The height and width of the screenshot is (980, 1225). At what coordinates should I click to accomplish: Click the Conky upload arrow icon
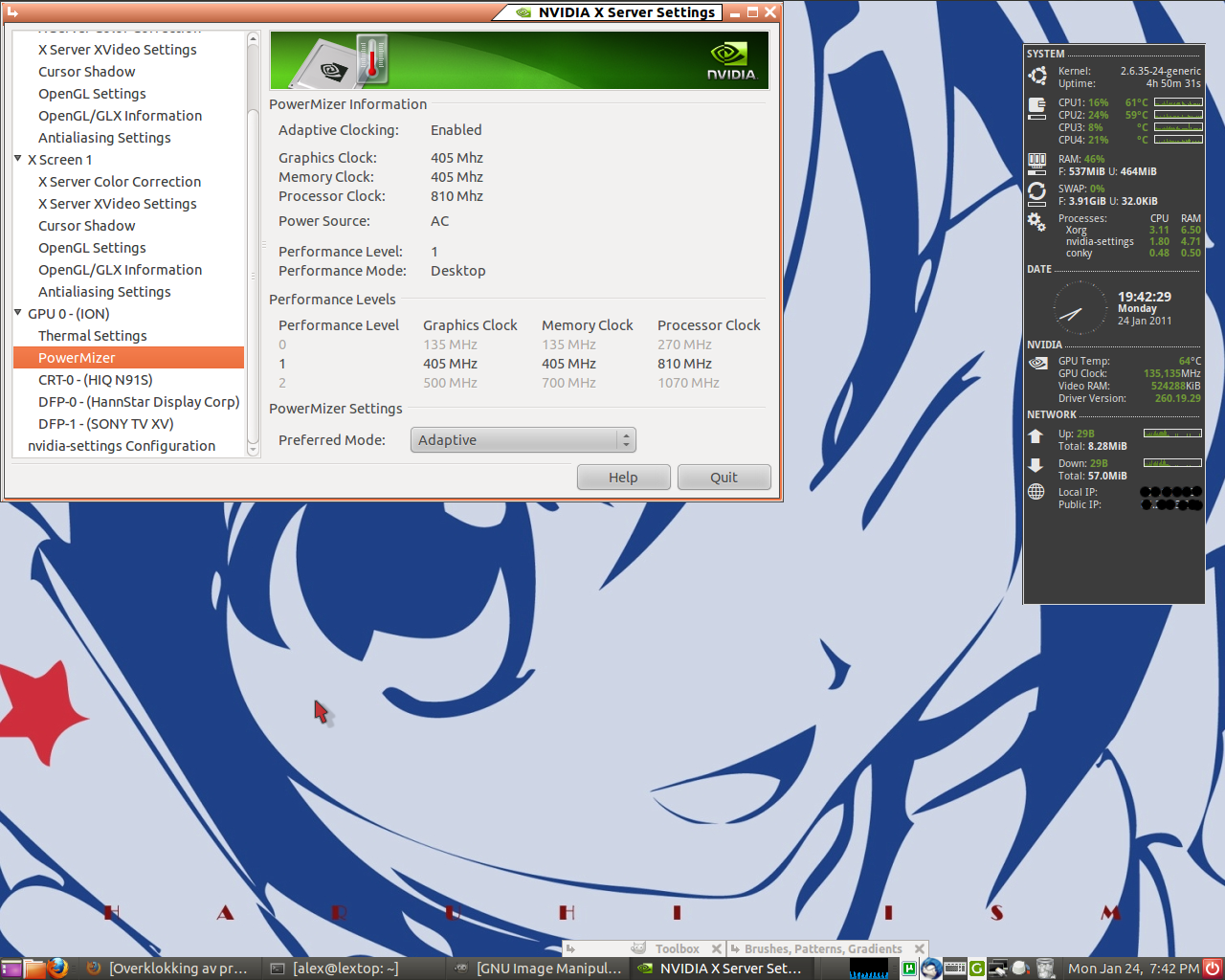[x=1036, y=436]
